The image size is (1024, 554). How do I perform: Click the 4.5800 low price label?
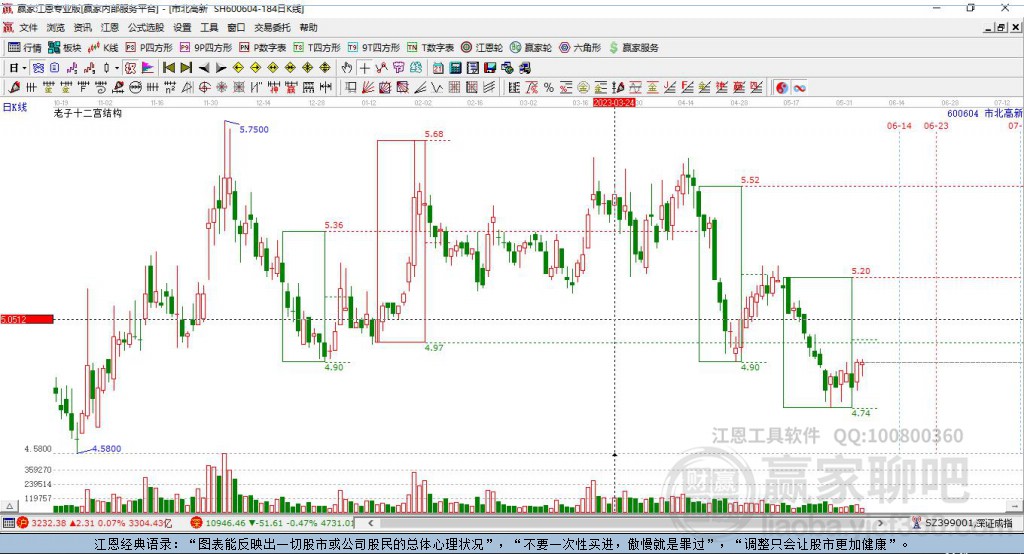[x=106, y=449]
